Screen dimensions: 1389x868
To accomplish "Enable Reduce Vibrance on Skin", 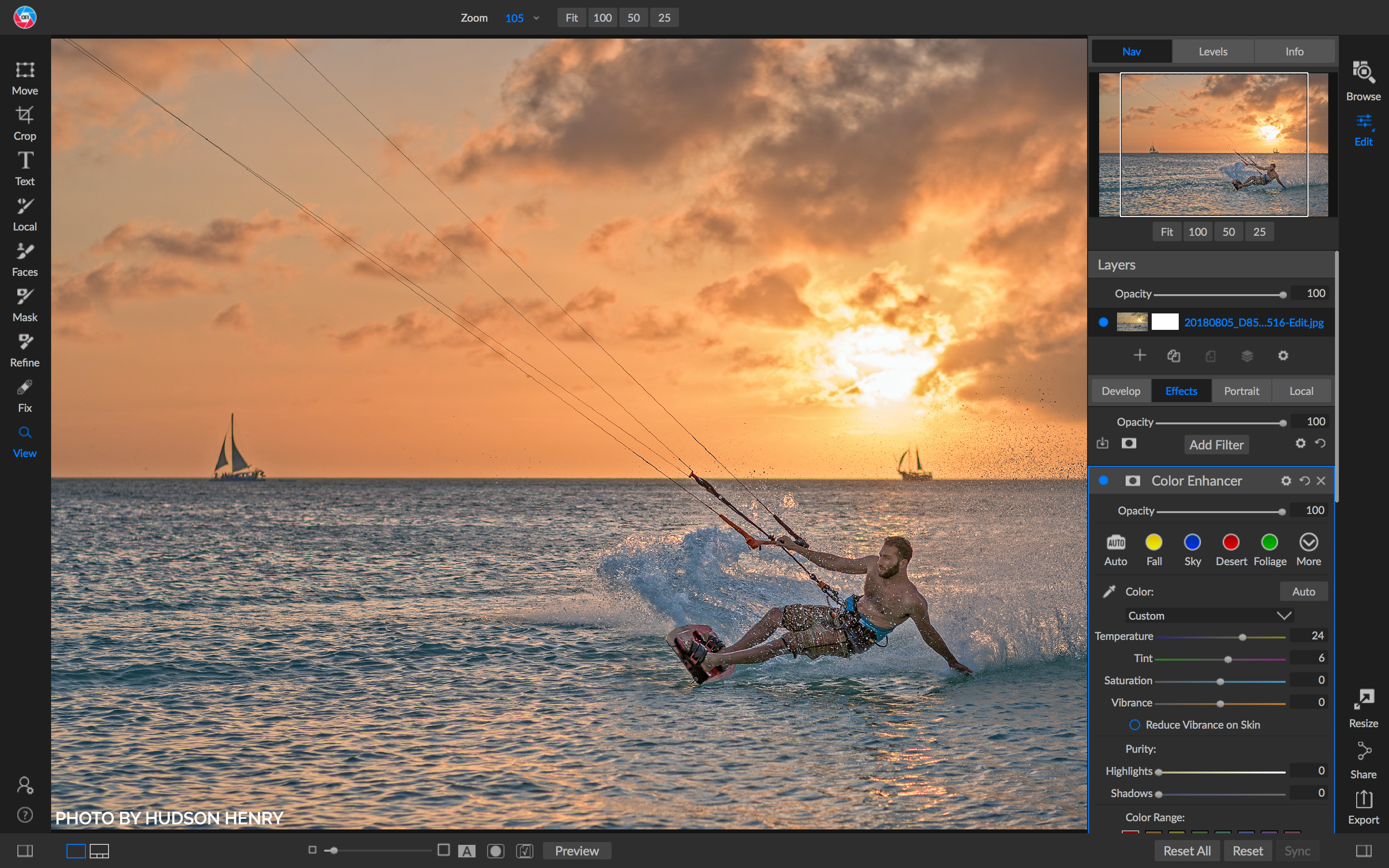I will click(x=1135, y=724).
